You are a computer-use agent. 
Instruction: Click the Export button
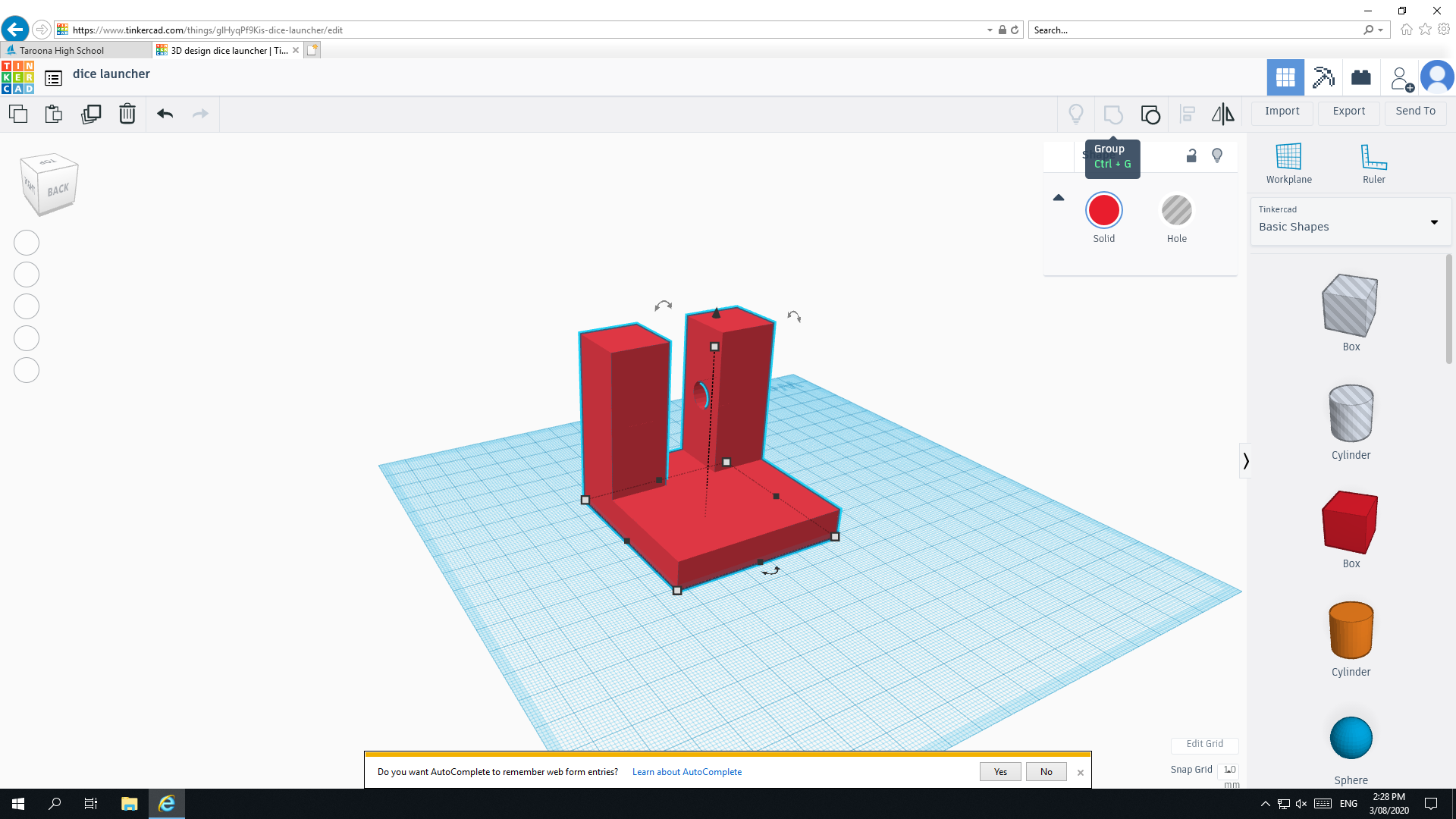tap(1348, 111)
